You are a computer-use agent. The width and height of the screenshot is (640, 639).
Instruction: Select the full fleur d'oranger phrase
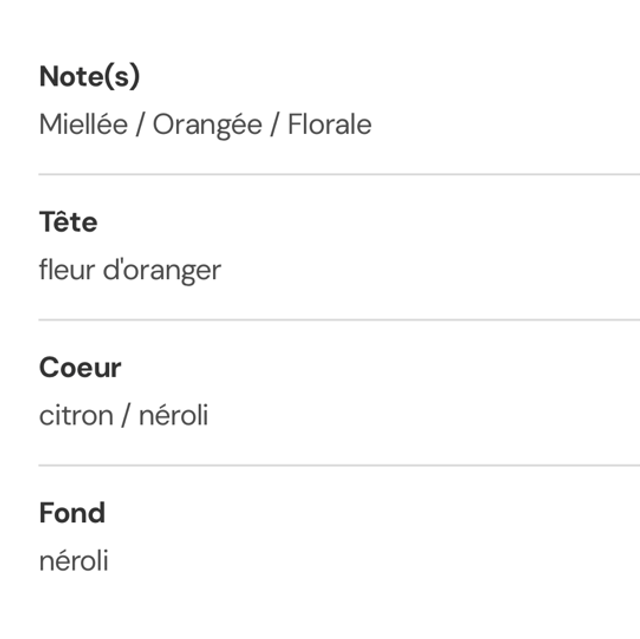click(130, 270)
